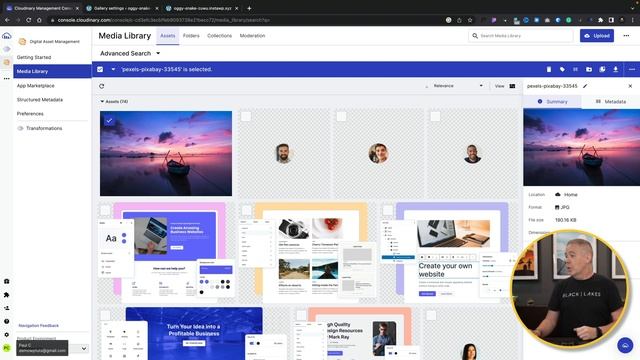Open the invite users icon in rail
This screenshot has width=640, height=360.
coord(7,308)
